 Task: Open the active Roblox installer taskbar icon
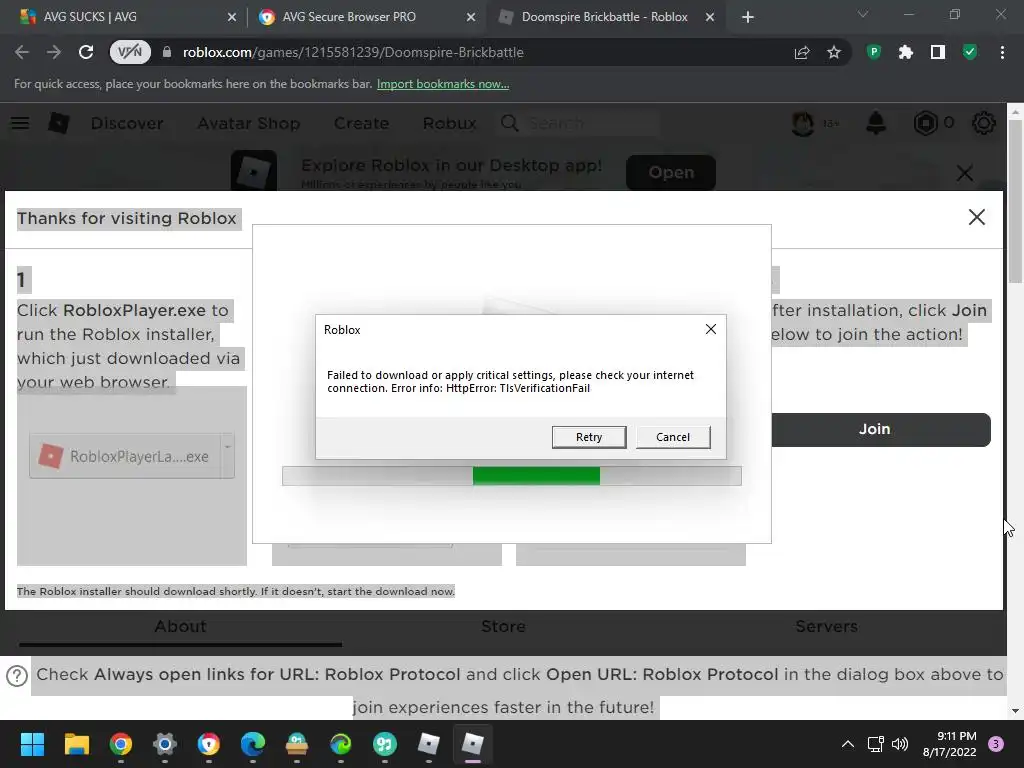(x=472, y=744)
